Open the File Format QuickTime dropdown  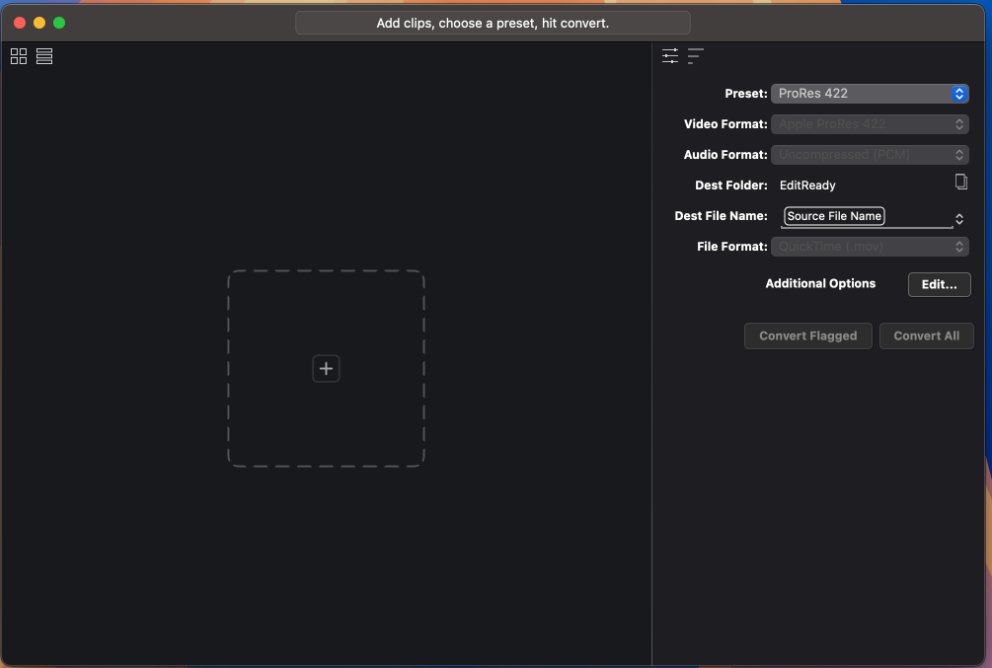pyautogui.click(x=869, y=246)
